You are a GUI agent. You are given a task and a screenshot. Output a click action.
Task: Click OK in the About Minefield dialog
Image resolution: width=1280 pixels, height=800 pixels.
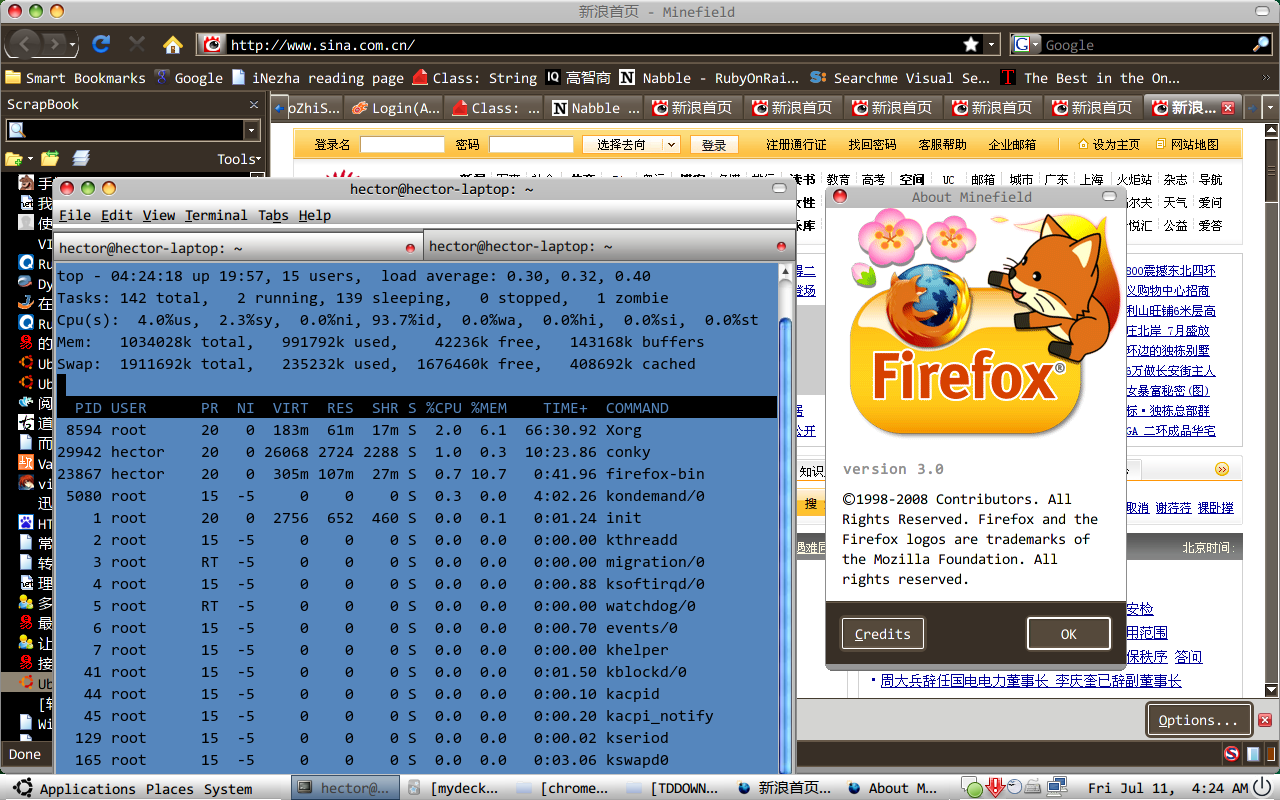pos(1068,634)
